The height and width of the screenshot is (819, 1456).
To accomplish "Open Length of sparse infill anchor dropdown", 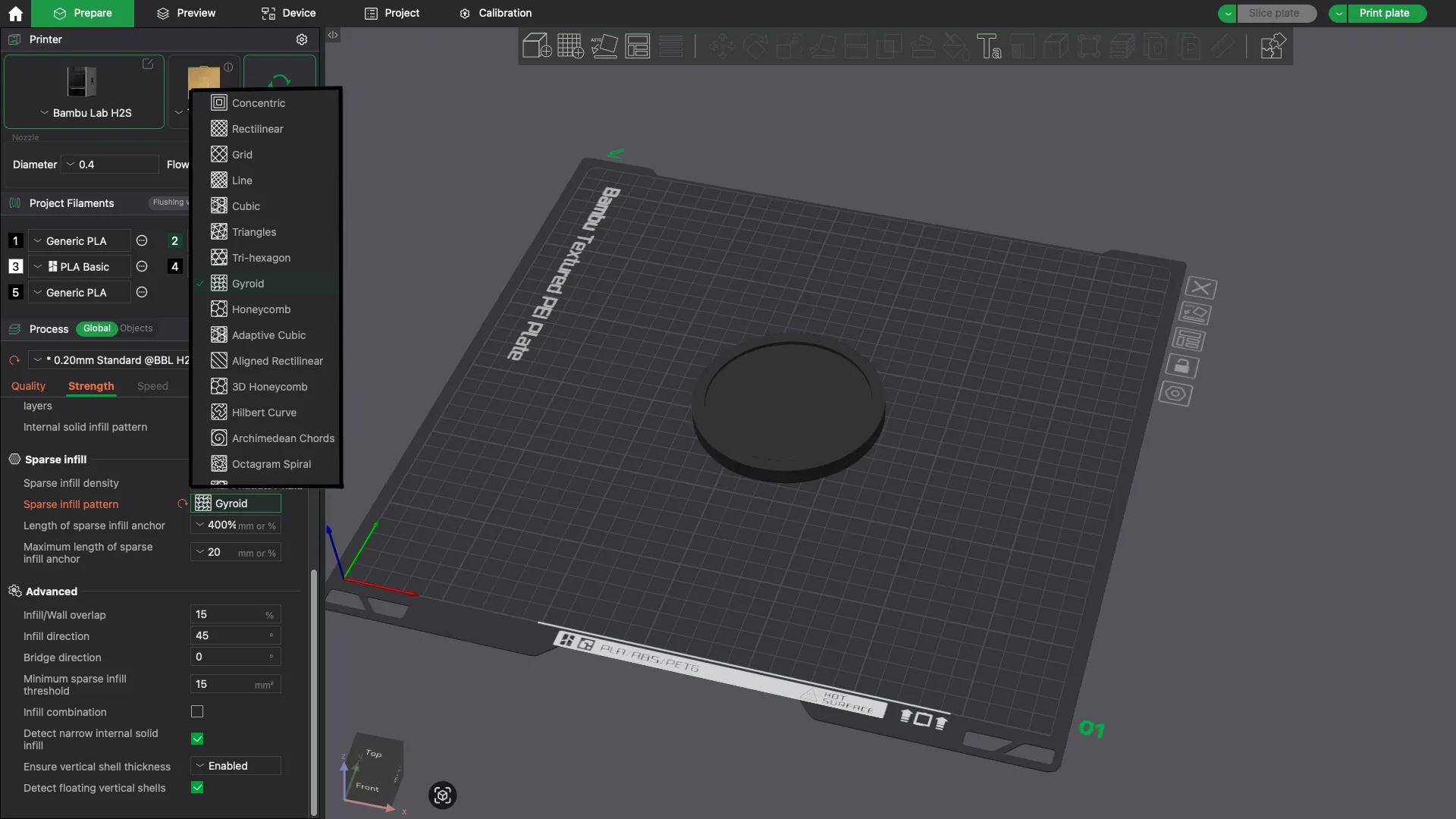I will pyautogui.click(x=236, y=525).
